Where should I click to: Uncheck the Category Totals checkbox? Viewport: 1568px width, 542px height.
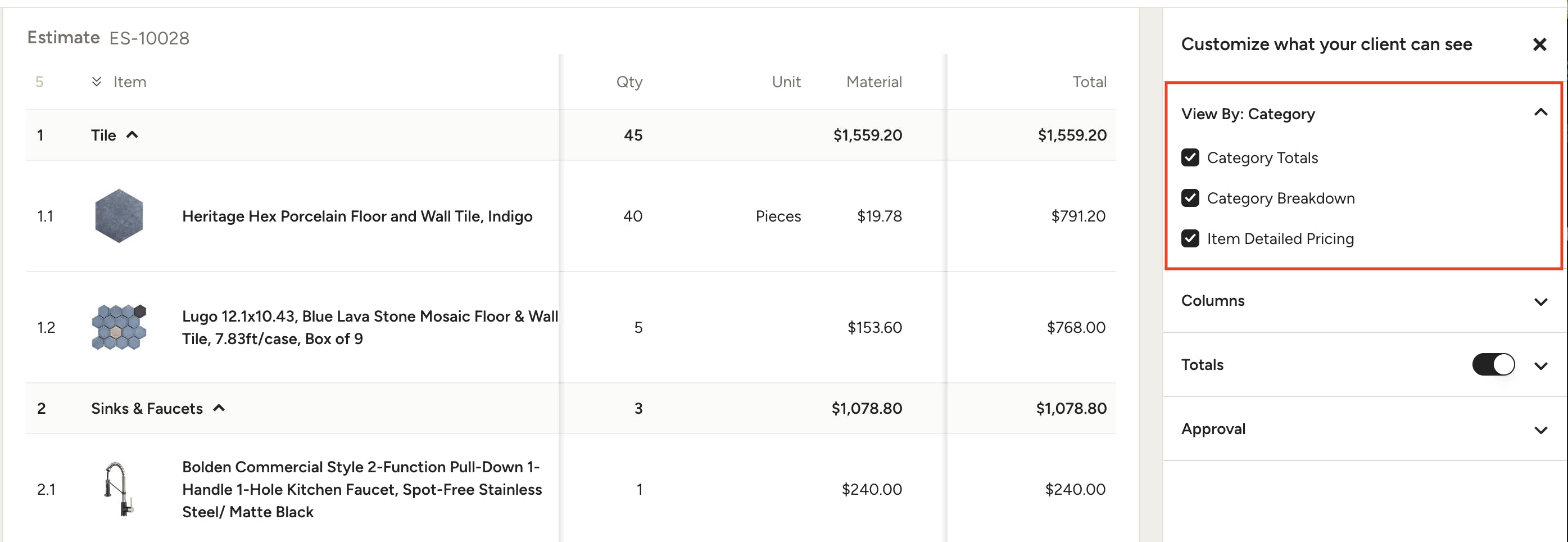tap(1190, 158)
